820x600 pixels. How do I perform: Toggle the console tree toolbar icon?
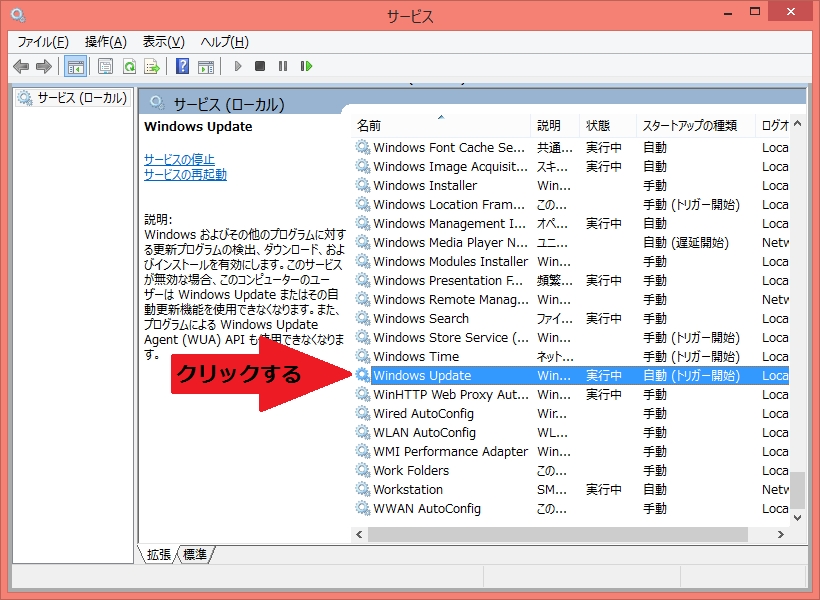pos(75,66)
